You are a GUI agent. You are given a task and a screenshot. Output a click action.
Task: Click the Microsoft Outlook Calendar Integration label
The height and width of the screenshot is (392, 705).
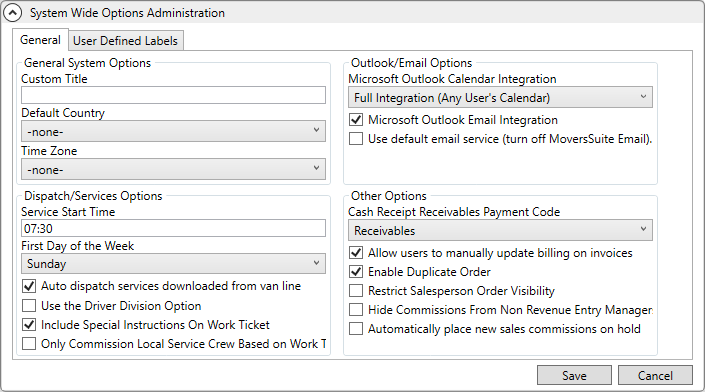pos(452,79)
